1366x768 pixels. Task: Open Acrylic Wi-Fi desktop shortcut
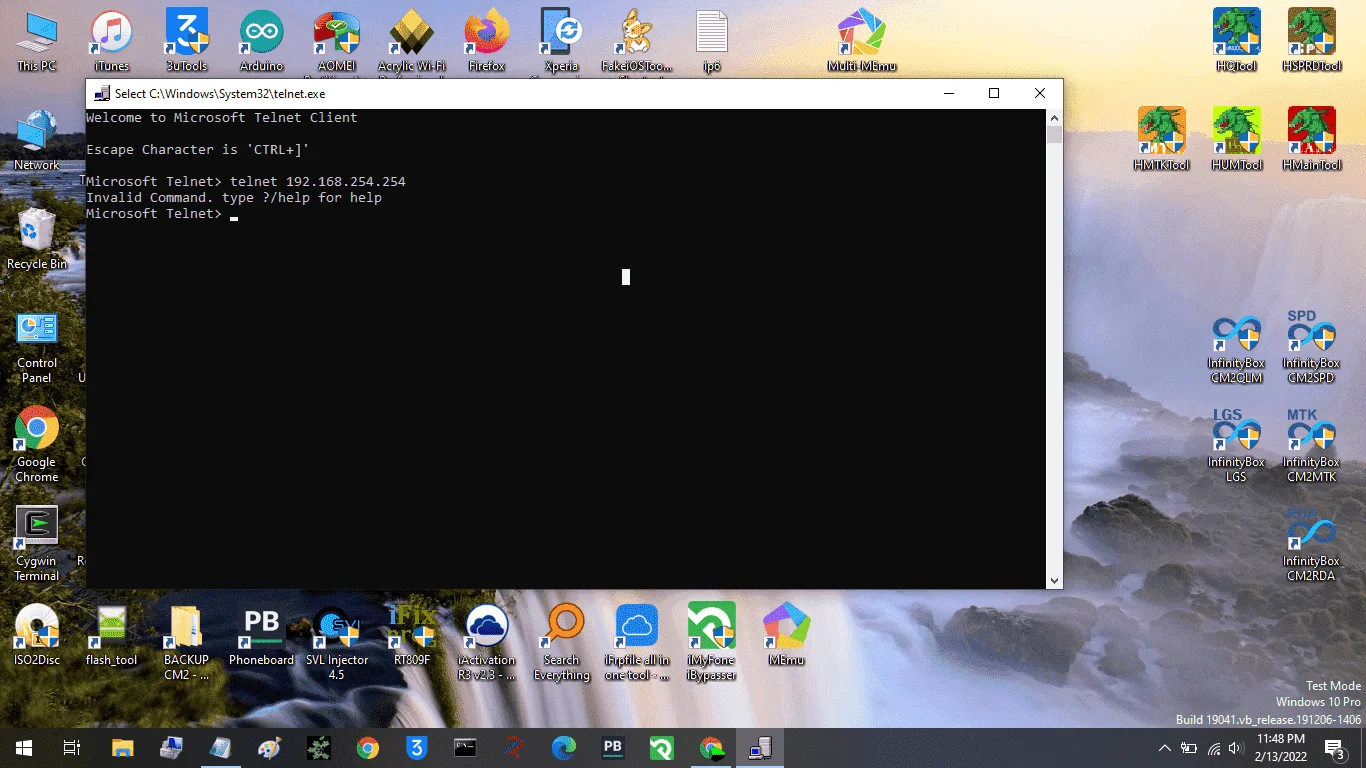(x=411, y=41)
